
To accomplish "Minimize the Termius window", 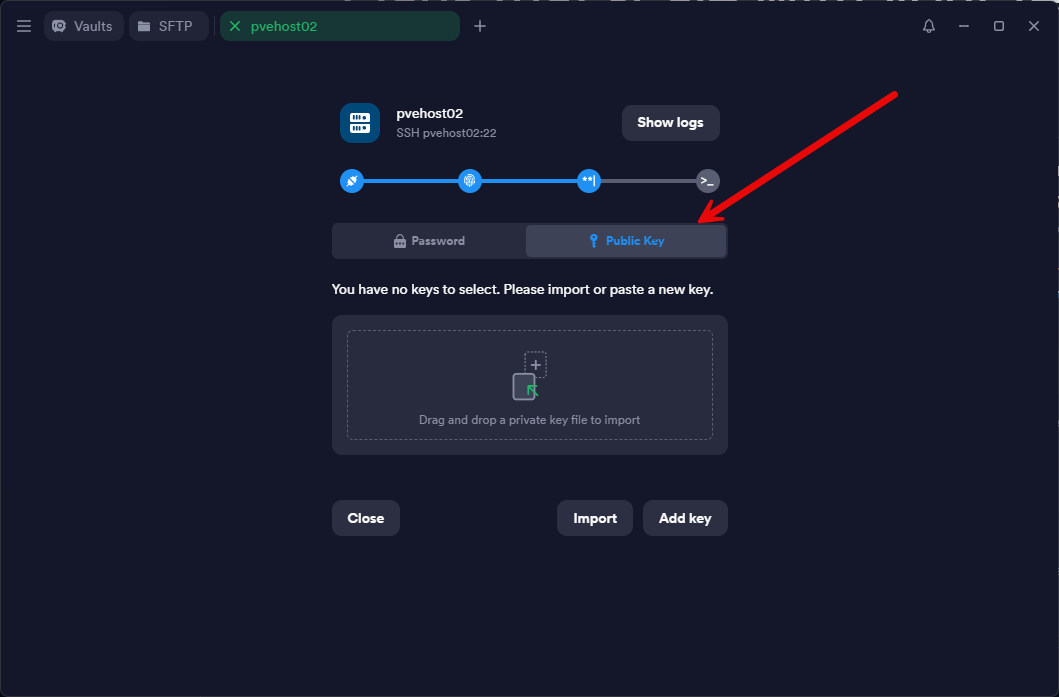I will [964, 26].
